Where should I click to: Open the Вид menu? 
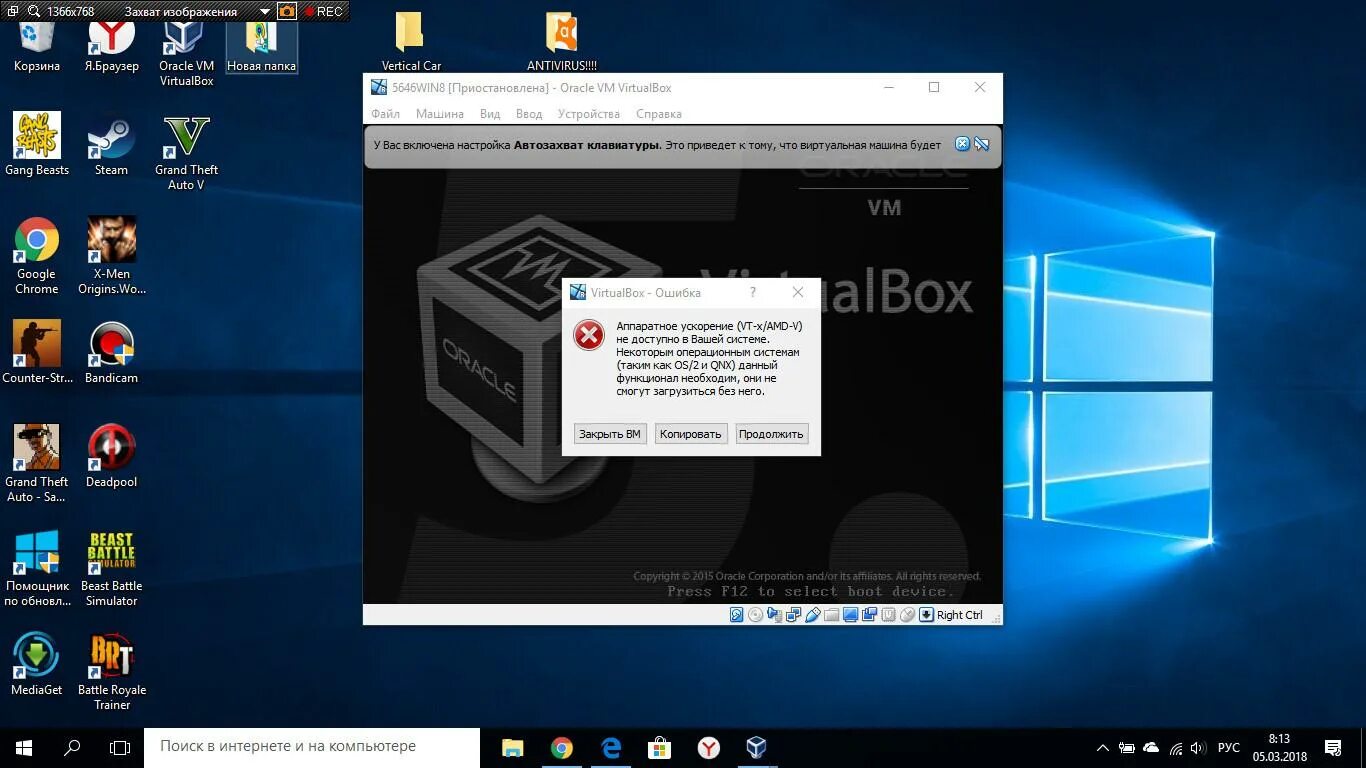490,114
